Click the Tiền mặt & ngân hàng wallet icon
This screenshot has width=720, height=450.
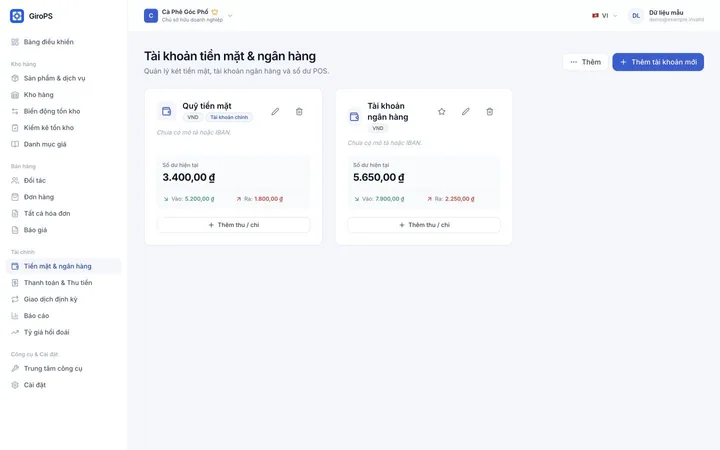click(x=15, y=266)
